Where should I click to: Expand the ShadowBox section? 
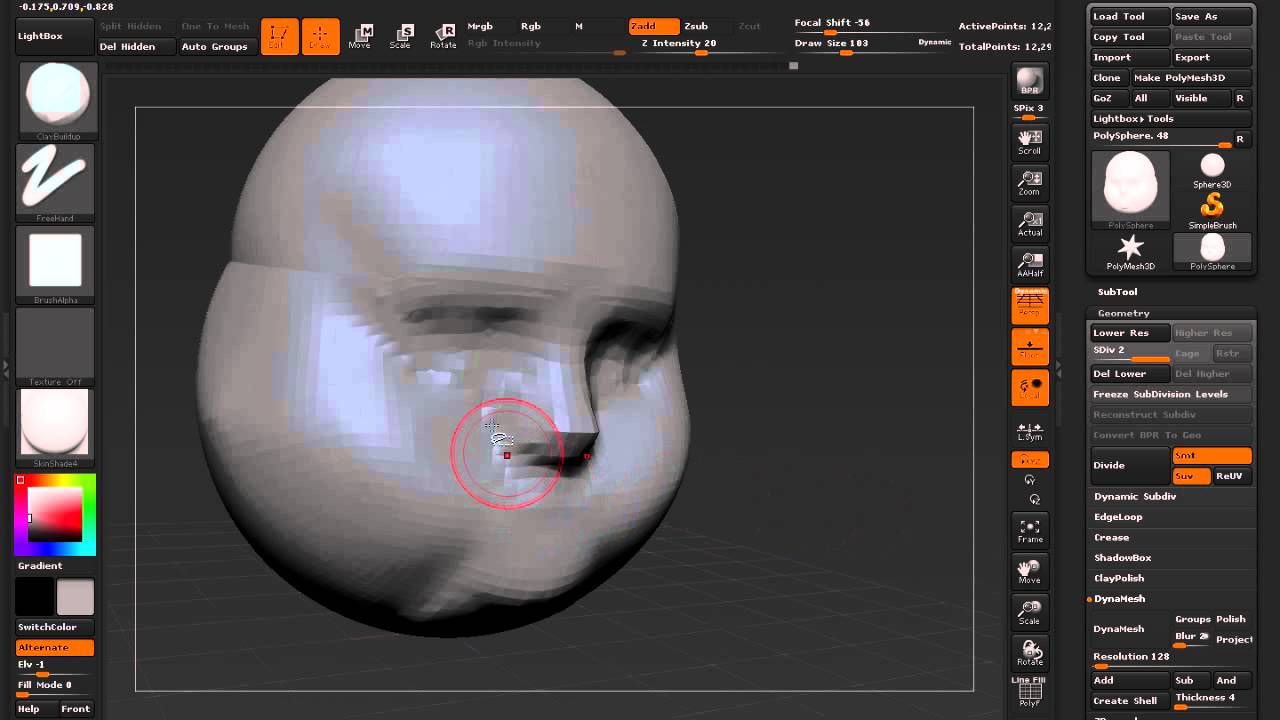(x=1122, y=558)
